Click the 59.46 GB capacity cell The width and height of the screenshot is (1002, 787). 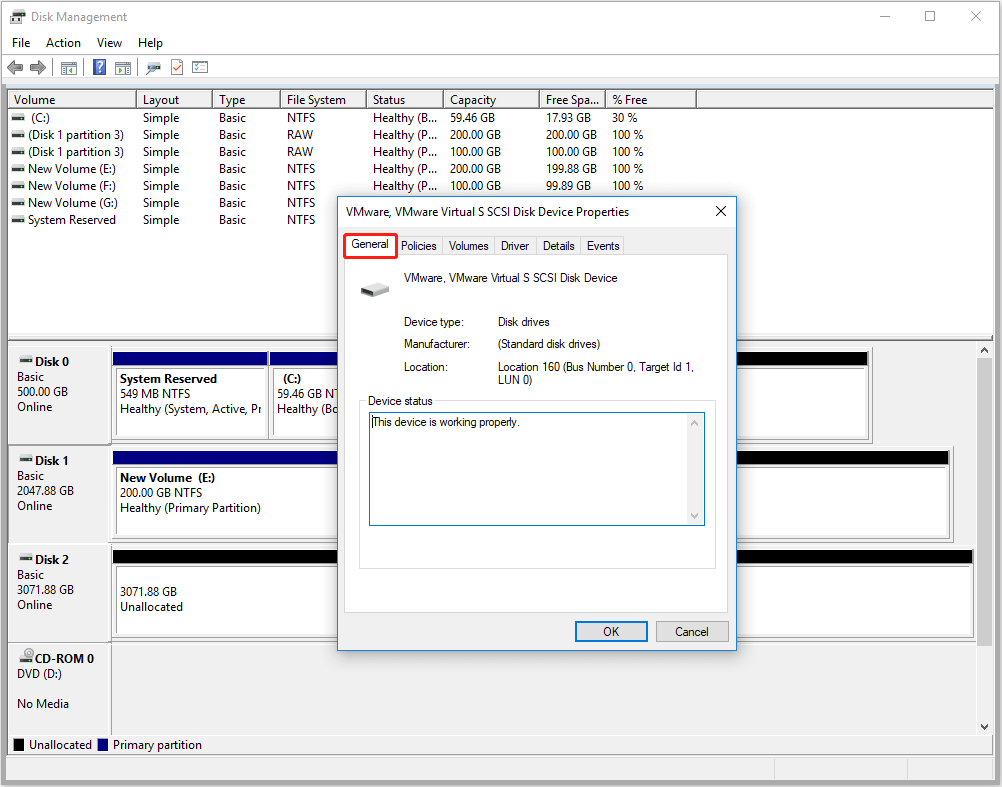[472, 118]
